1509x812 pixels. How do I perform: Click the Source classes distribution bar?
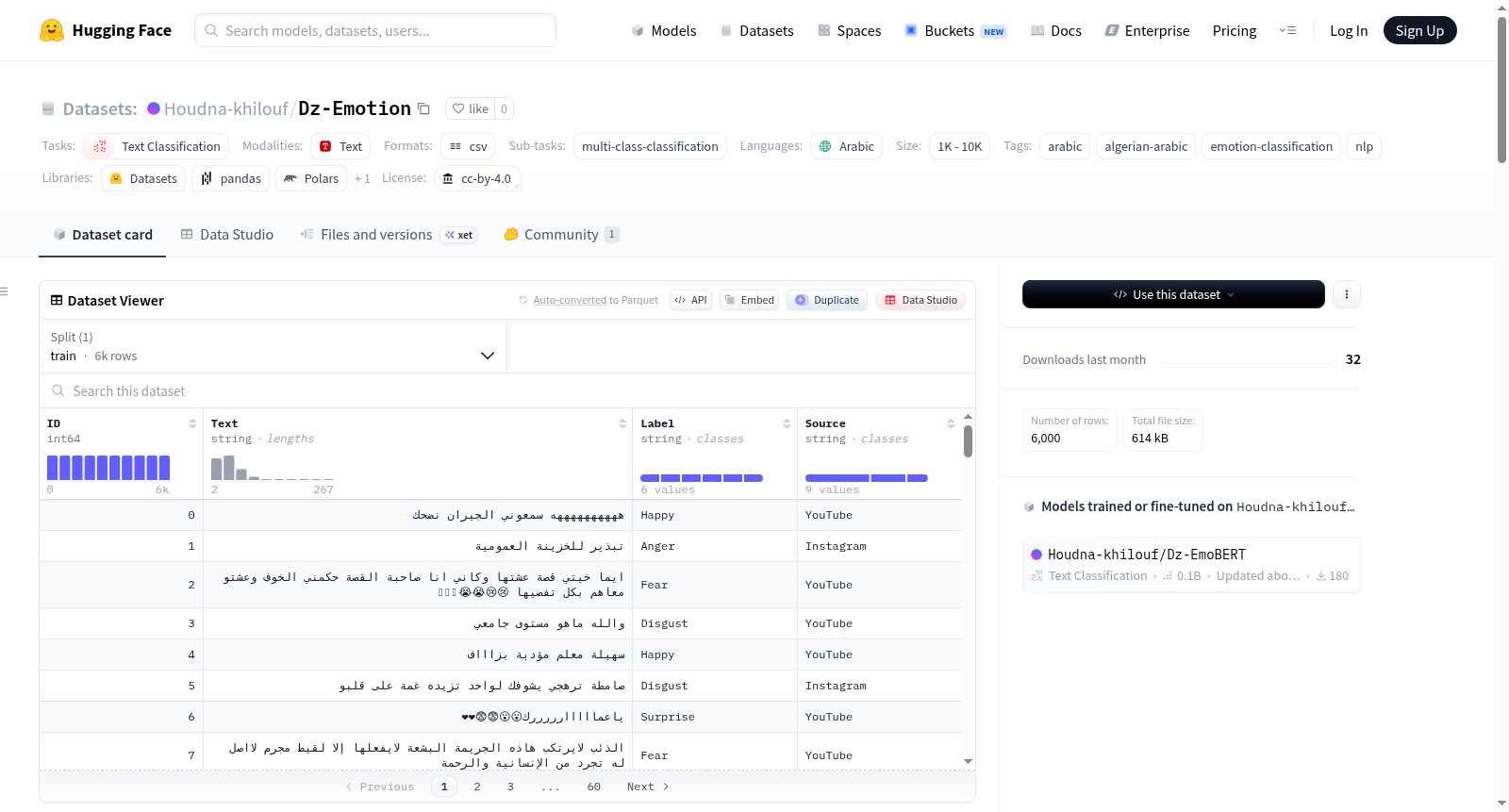coord(867,478)
